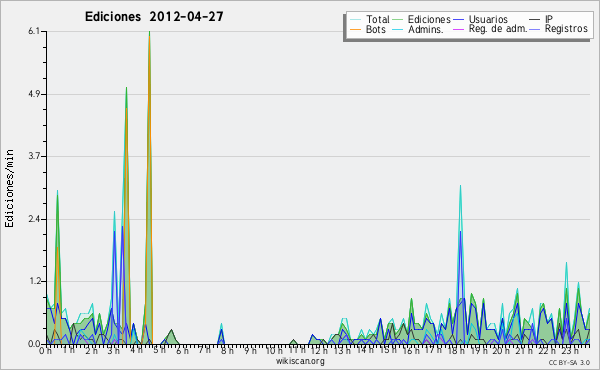Click the '14 h' x-axis label

click(365, 351)
